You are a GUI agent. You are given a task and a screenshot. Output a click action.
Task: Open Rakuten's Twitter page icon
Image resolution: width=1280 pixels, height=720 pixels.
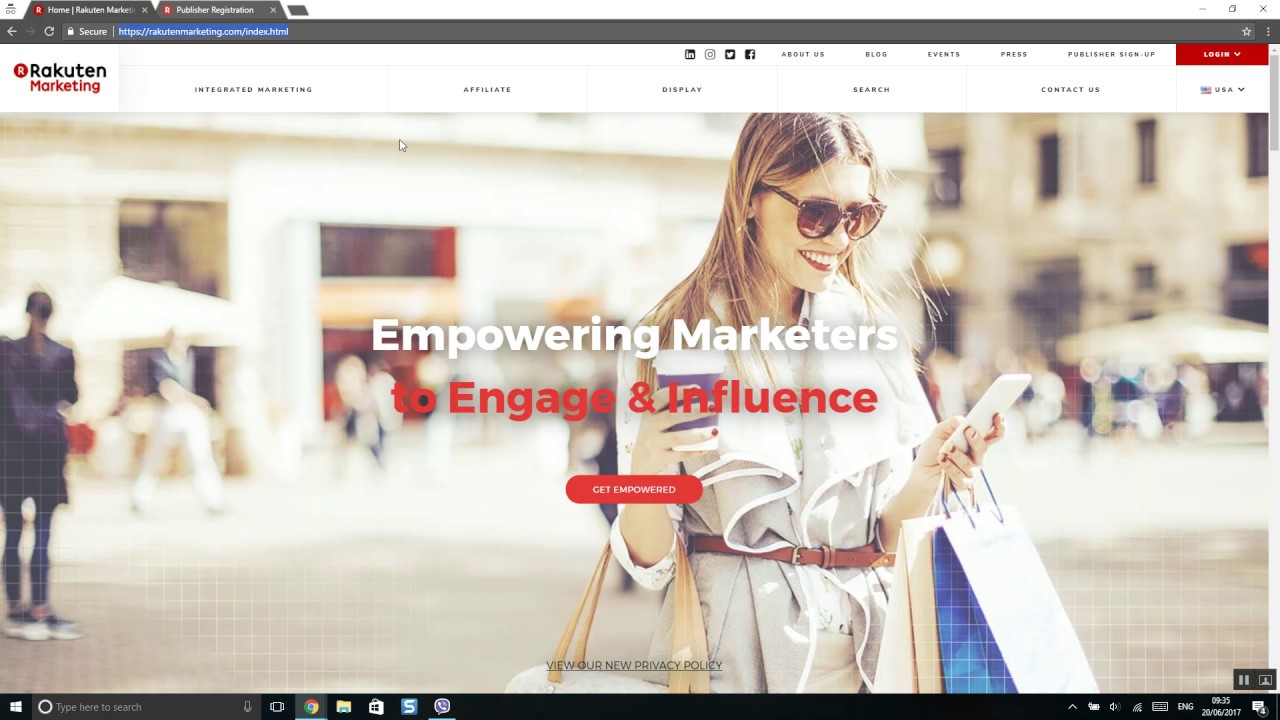tap(730, 54)
